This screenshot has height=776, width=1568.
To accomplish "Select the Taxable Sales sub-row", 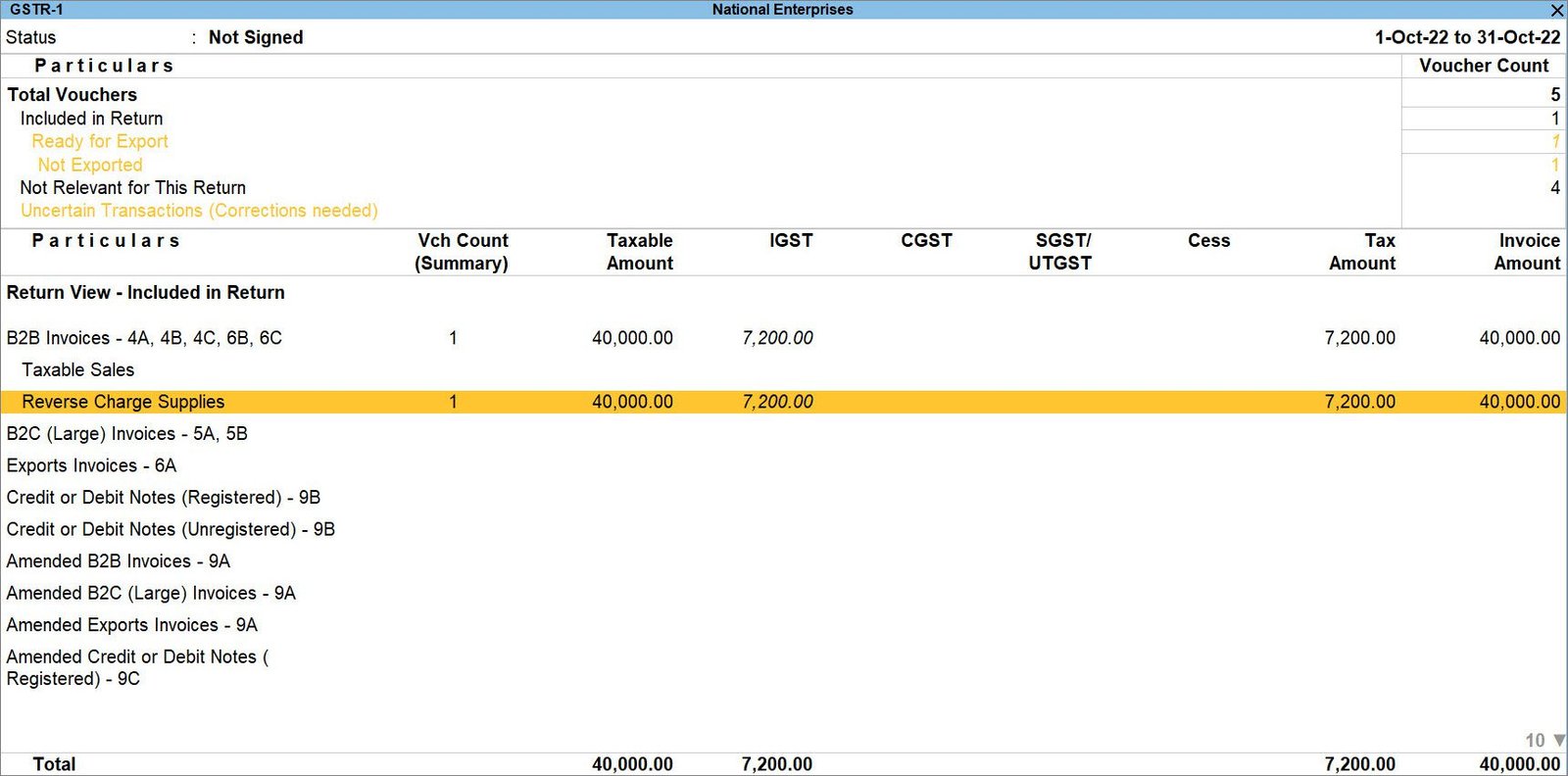I will pos(78,369).
